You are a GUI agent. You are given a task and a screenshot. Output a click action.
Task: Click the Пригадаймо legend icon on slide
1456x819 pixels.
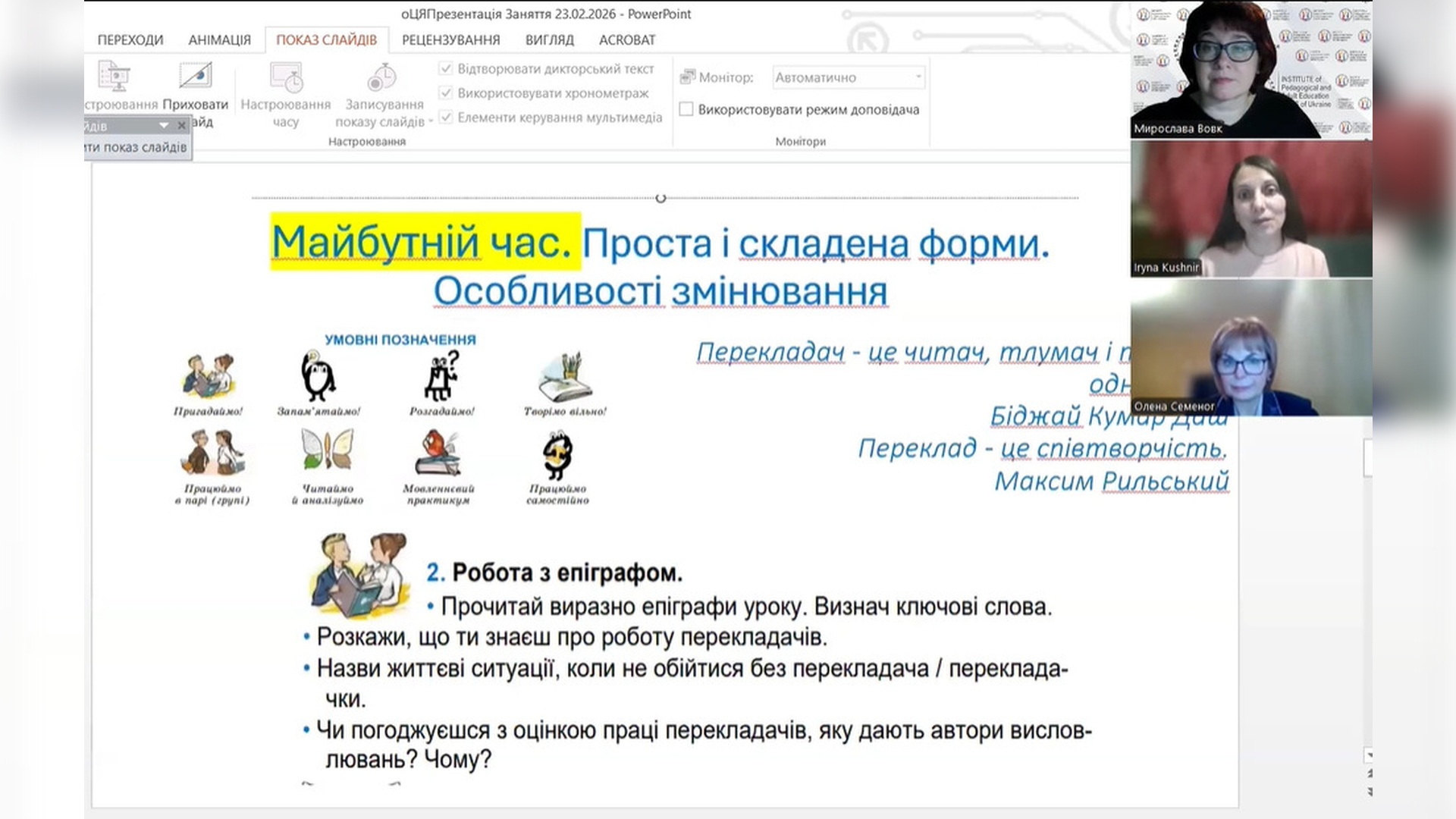click(x=209, y=376)
